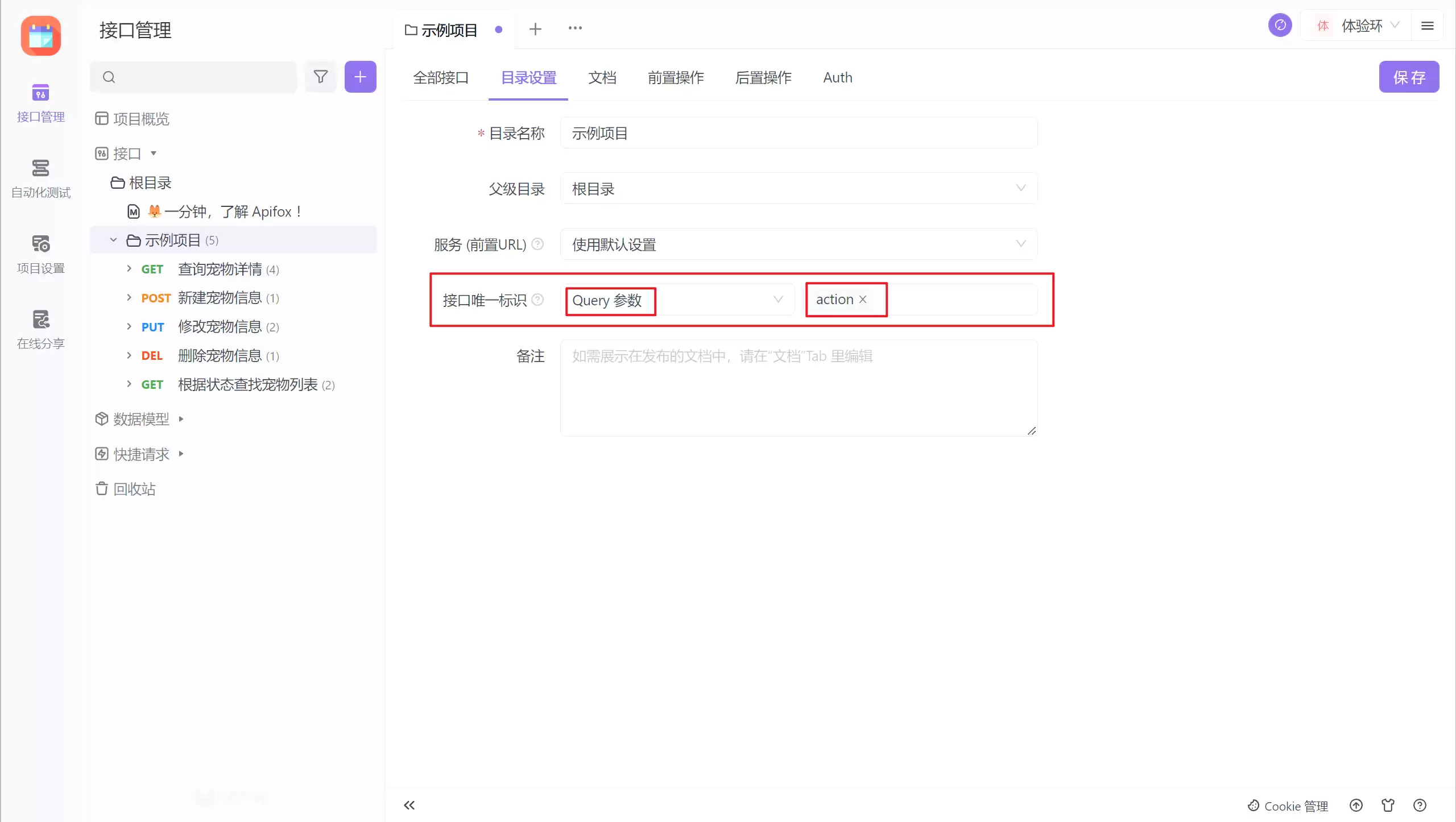
Task: Click the help question icon in the status bar
Action: click(1420, 806)
